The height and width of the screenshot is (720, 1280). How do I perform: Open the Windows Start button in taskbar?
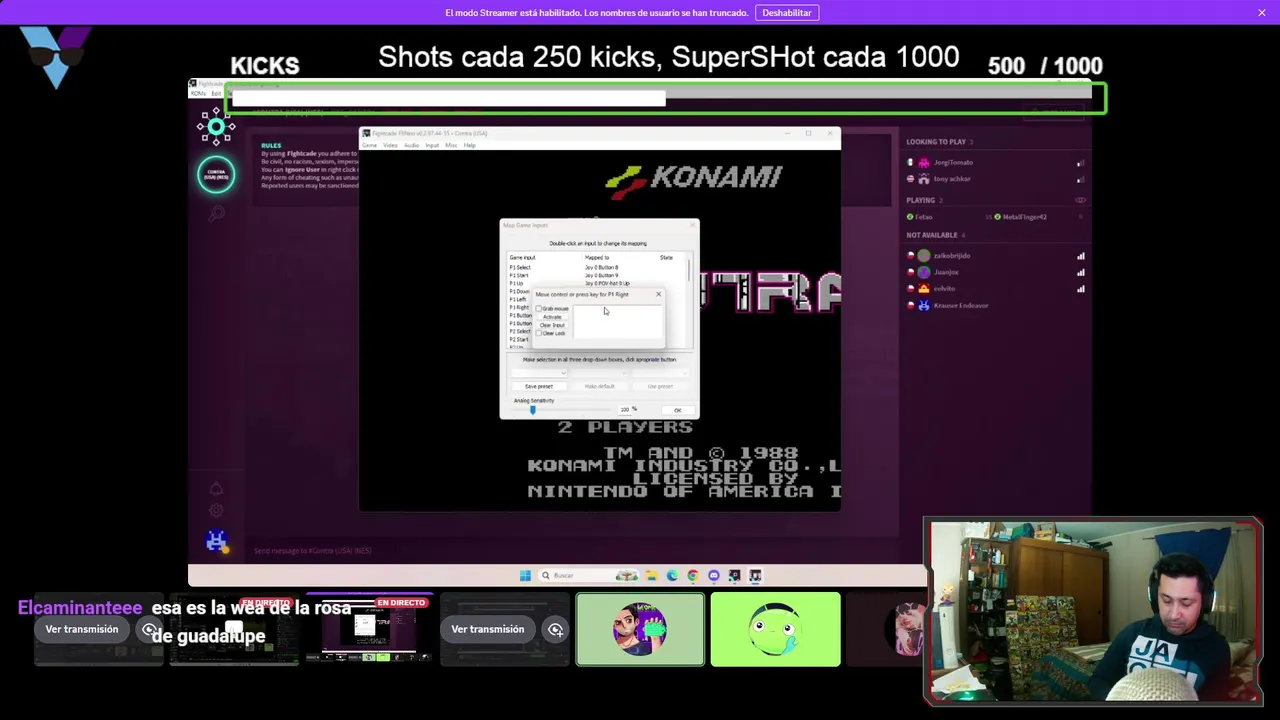click(525, 575)
